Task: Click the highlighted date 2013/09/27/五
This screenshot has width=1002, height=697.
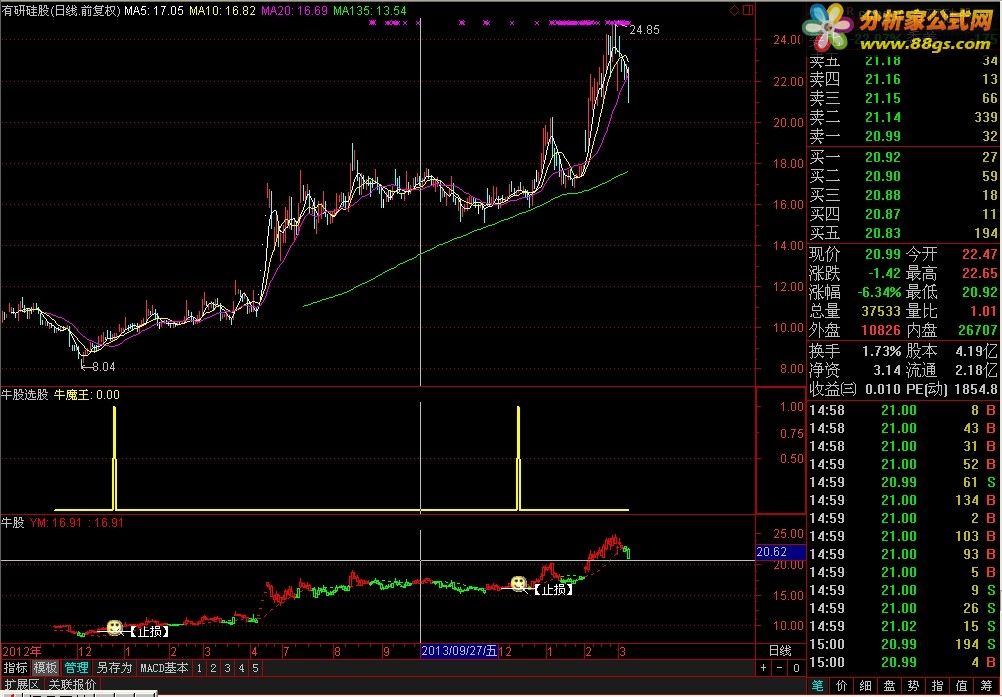Action: (x=459, y=651)
